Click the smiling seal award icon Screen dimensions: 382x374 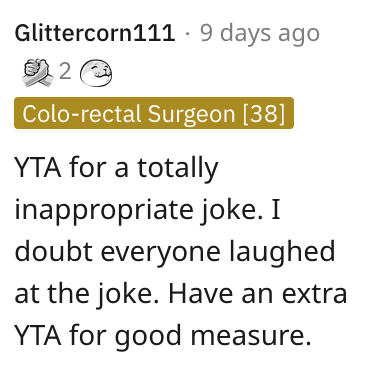point(96,72)
